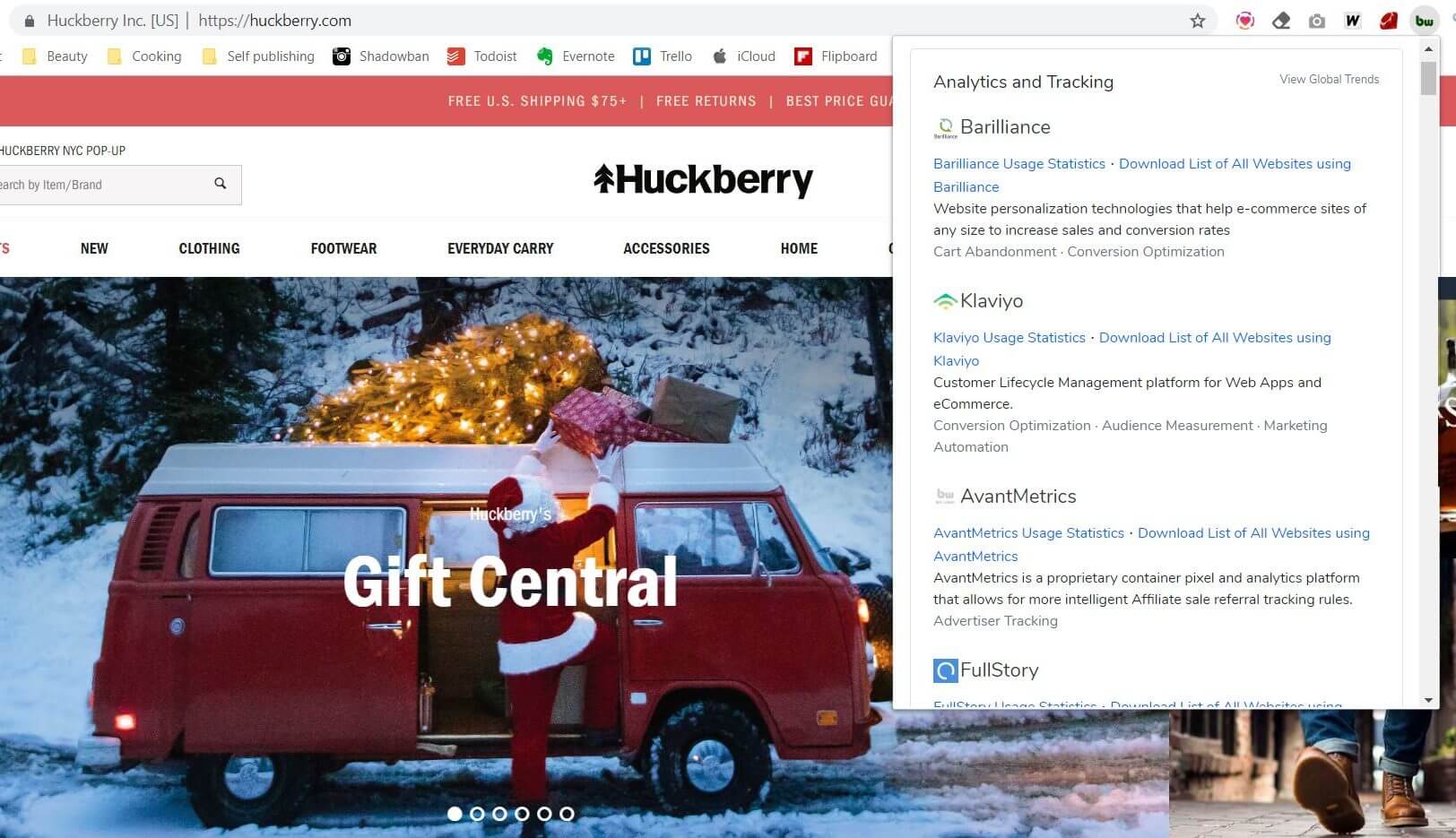This screenshot has height=838, width=1456.
Task: Open the Evernote bookmark
Action: [576, 56]
